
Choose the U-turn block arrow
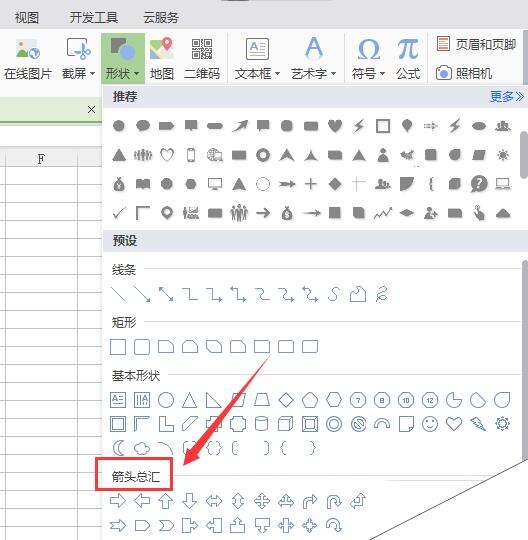[x=334, y=502]
